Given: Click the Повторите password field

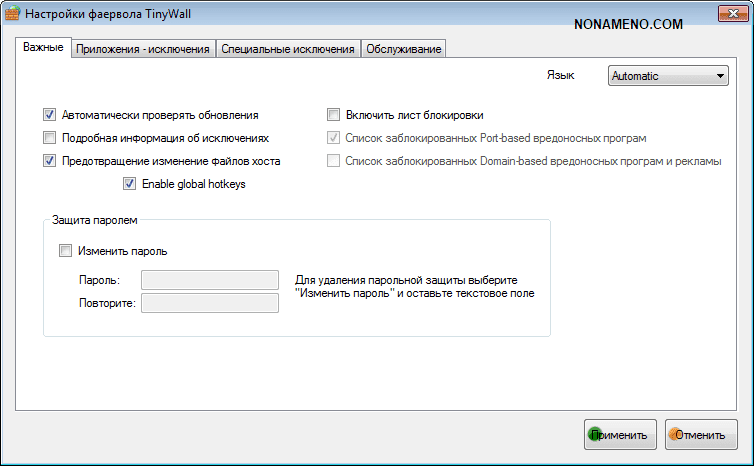Looking at the screenshot, I should (210, 303).
